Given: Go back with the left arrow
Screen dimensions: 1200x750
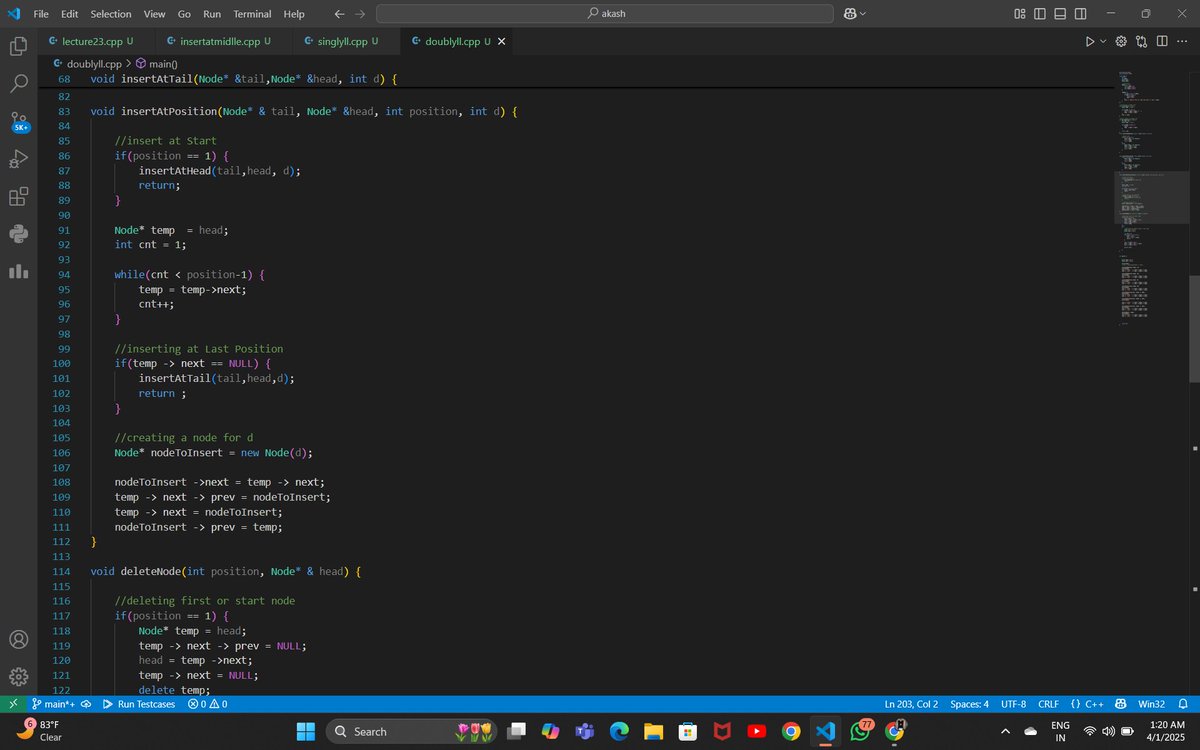Looking at the screenshot, I should coord(338,14).
